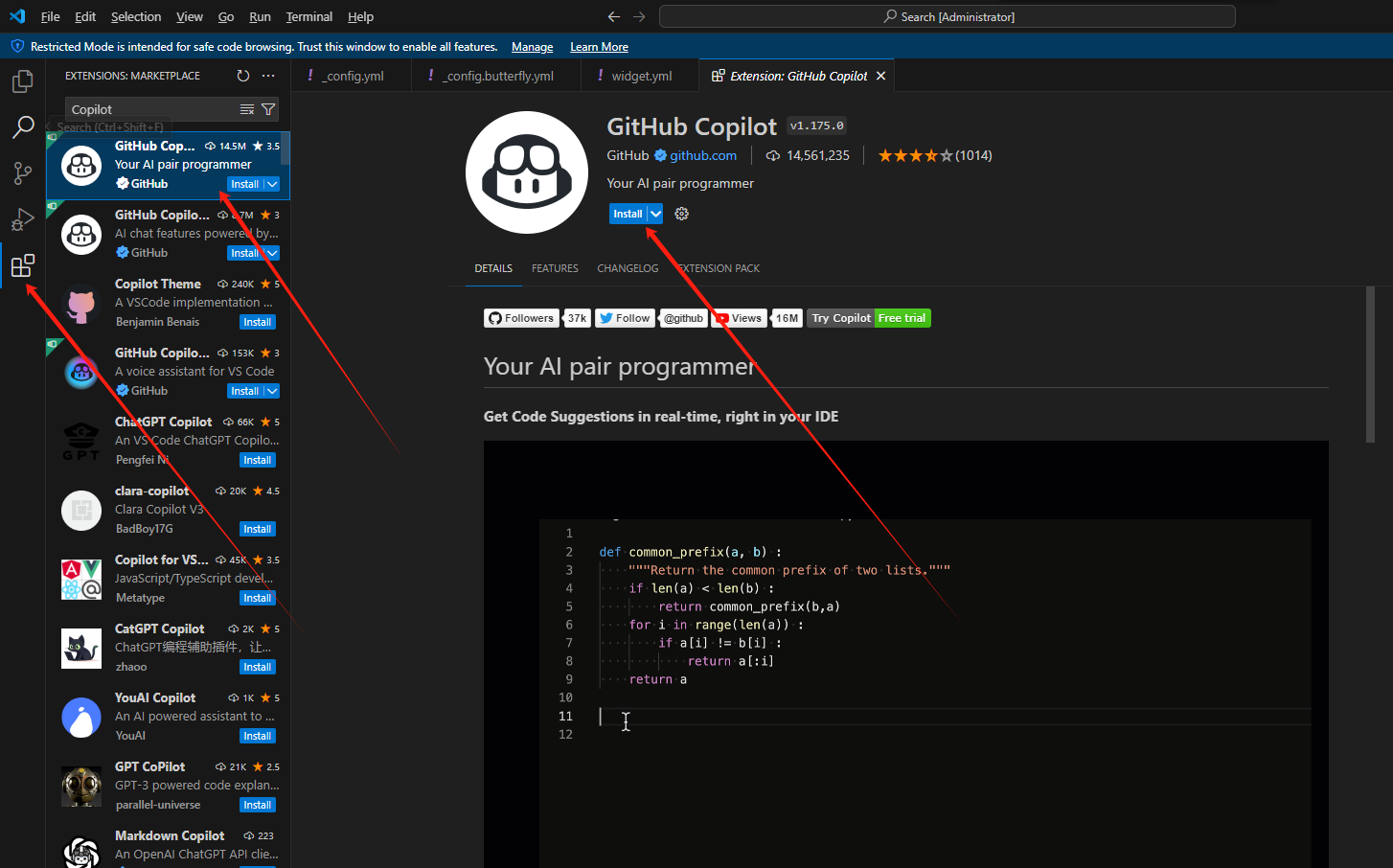The width and height of the screenshot is (1393, 868).
Task: Open the View menu
Action: point(190,16)
